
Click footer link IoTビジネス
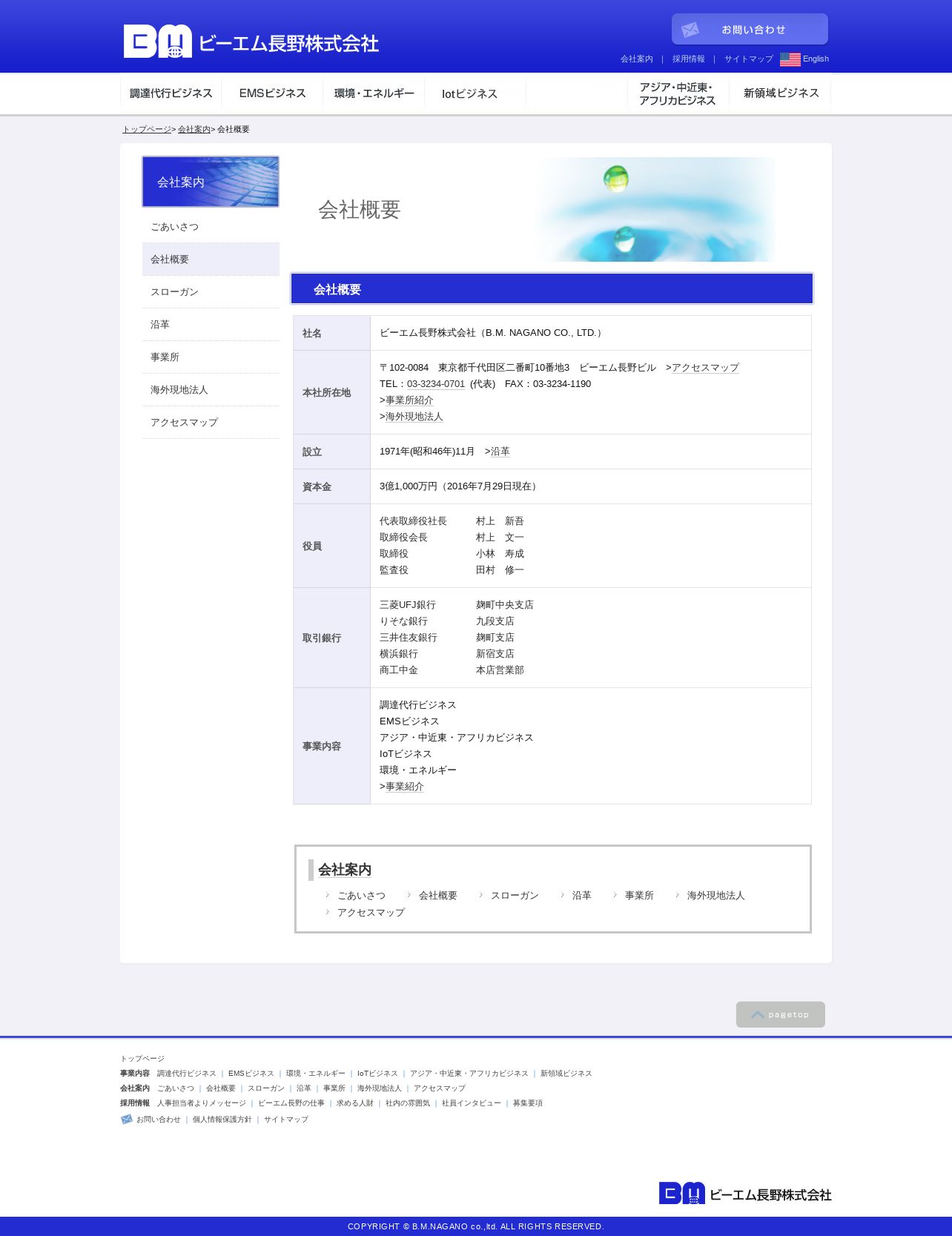pyautogui.click(x=377, y=1074)
